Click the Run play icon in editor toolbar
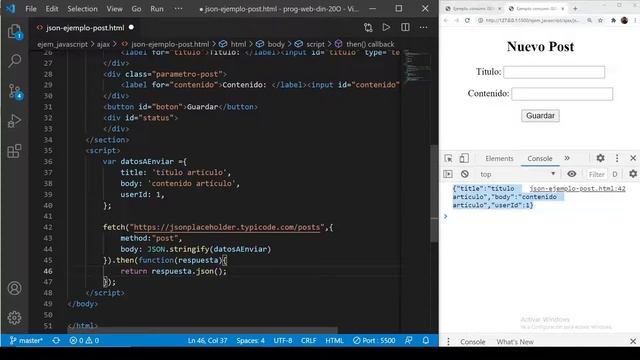This screenshot has width=640, height=360. point(386,27)
